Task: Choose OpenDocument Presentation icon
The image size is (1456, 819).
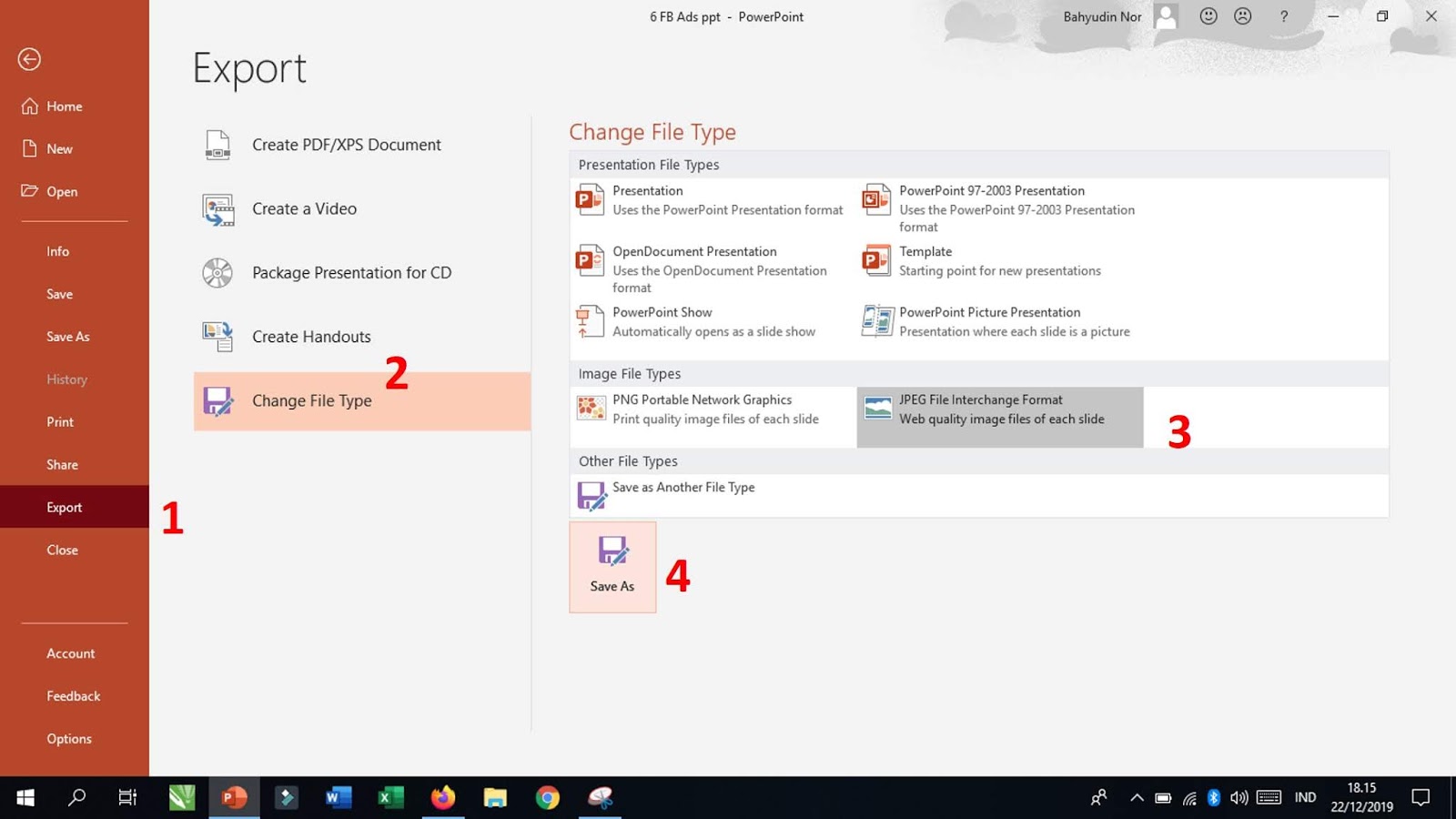Action: [x=590, y=260]
